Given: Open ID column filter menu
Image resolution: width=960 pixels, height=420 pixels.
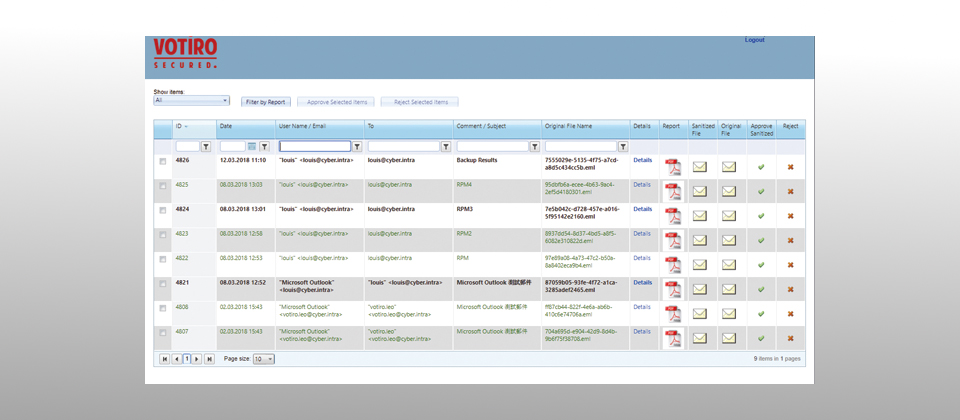Looking at the screenshot, I should click(206, 147).
